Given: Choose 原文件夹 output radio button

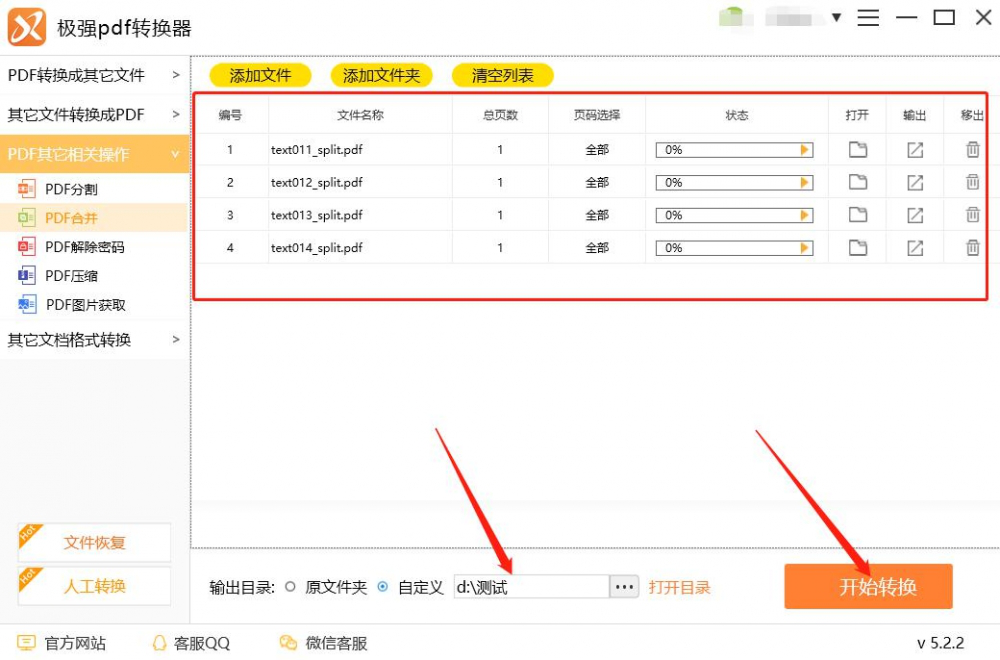Looking at the screenshot, I should [290, 587].
